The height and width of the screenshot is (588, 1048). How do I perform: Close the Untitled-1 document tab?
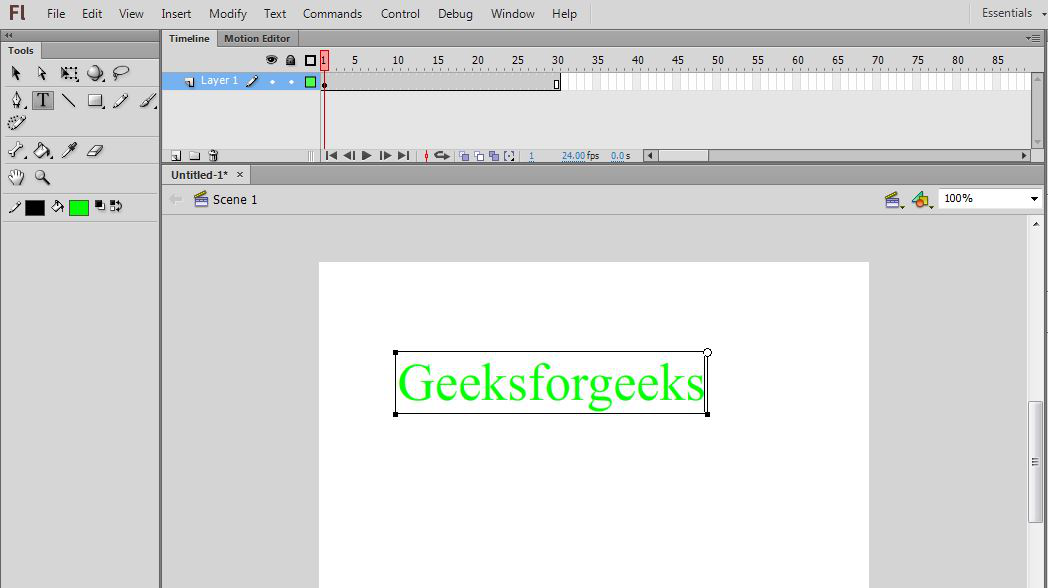click(x=240, y=175)
